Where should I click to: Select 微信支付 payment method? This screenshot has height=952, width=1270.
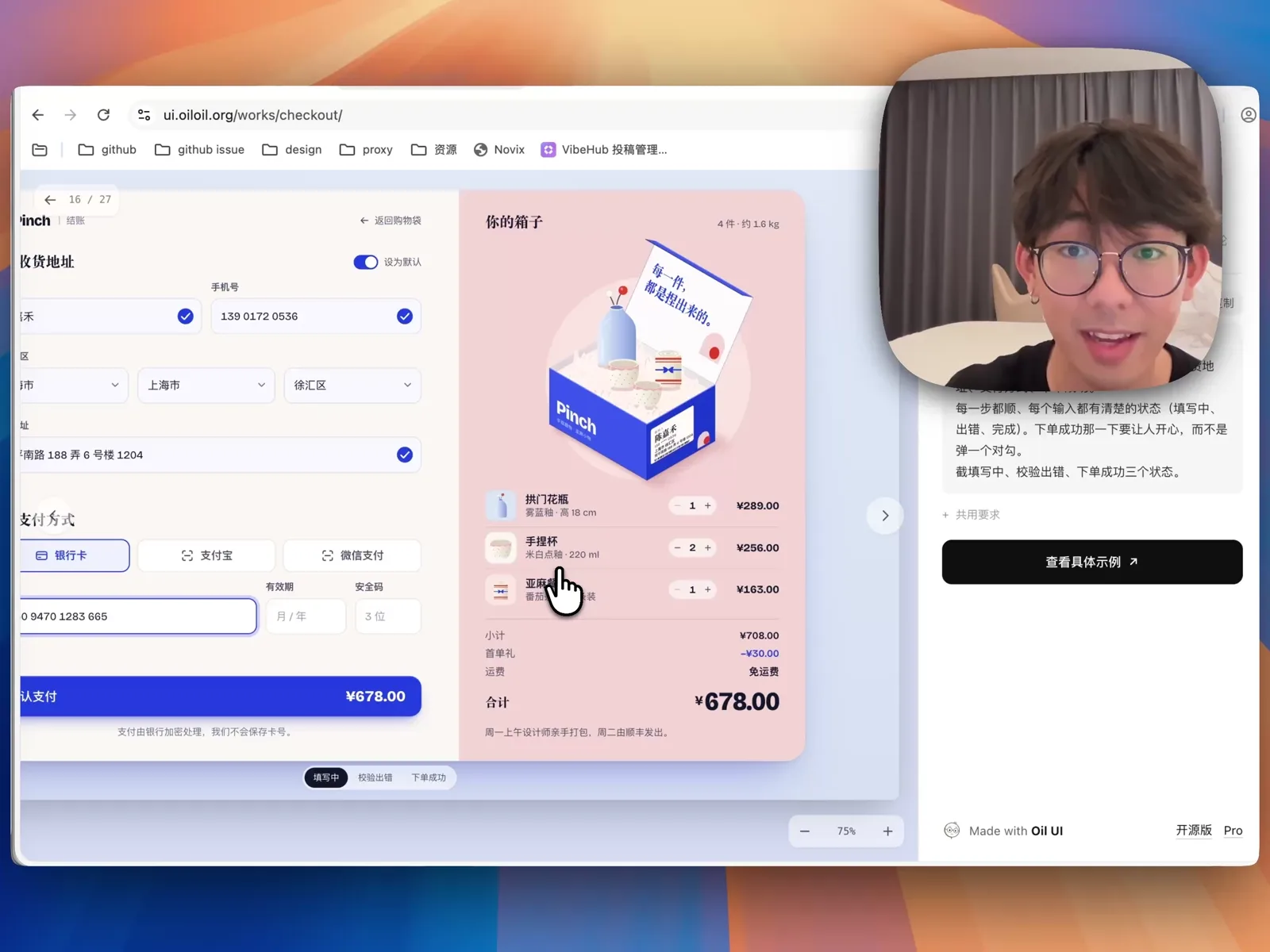click(352, 555)
